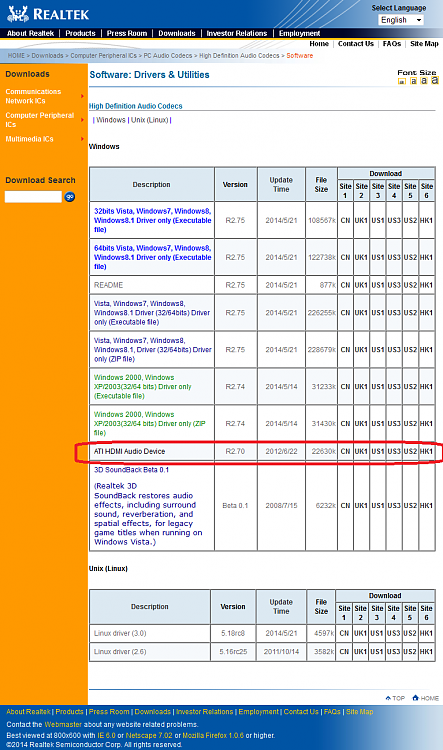Click version 5.18rc8 cell

click(233, 633)
